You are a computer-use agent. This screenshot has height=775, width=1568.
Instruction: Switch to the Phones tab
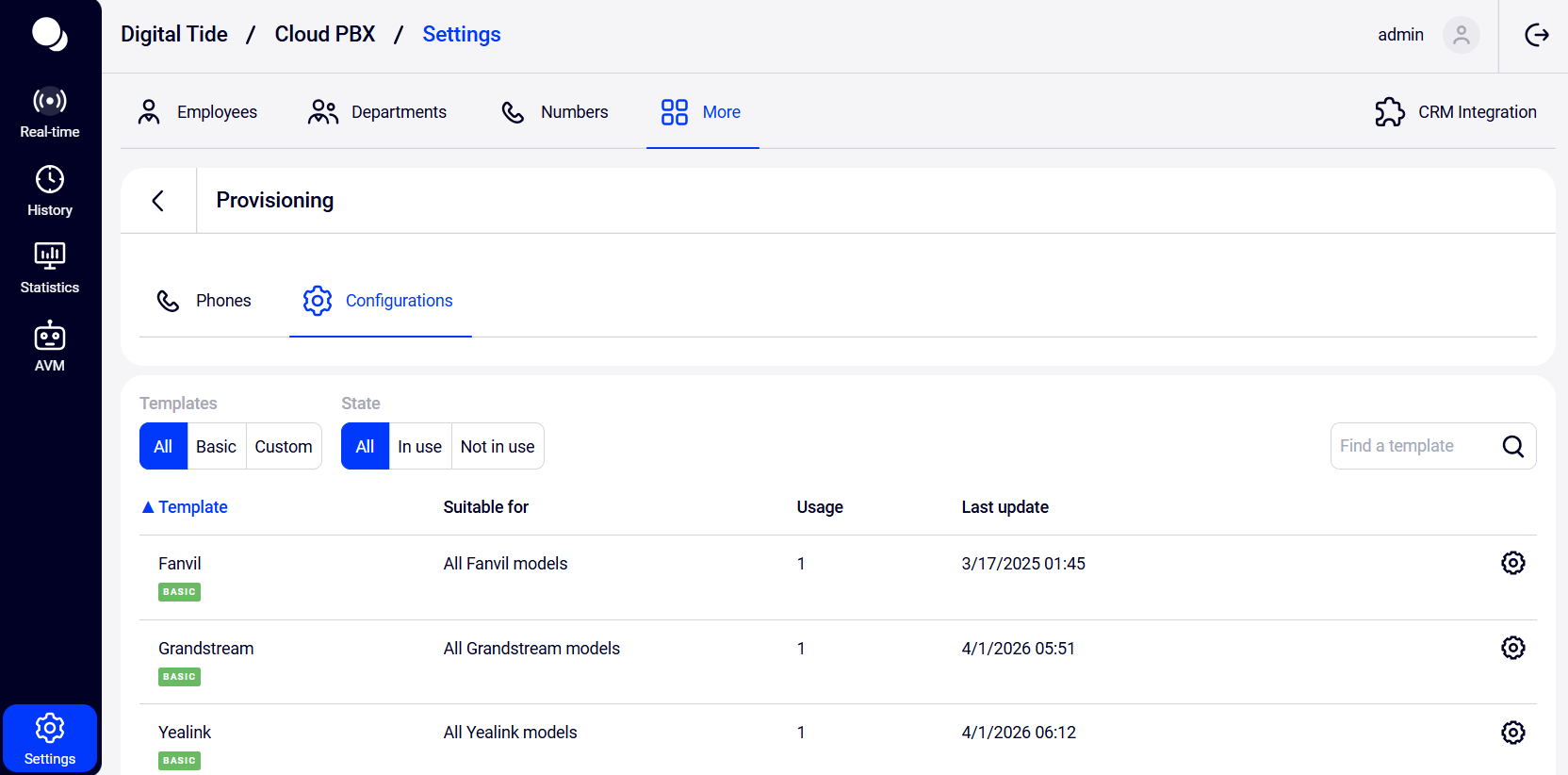coord(204,301)
